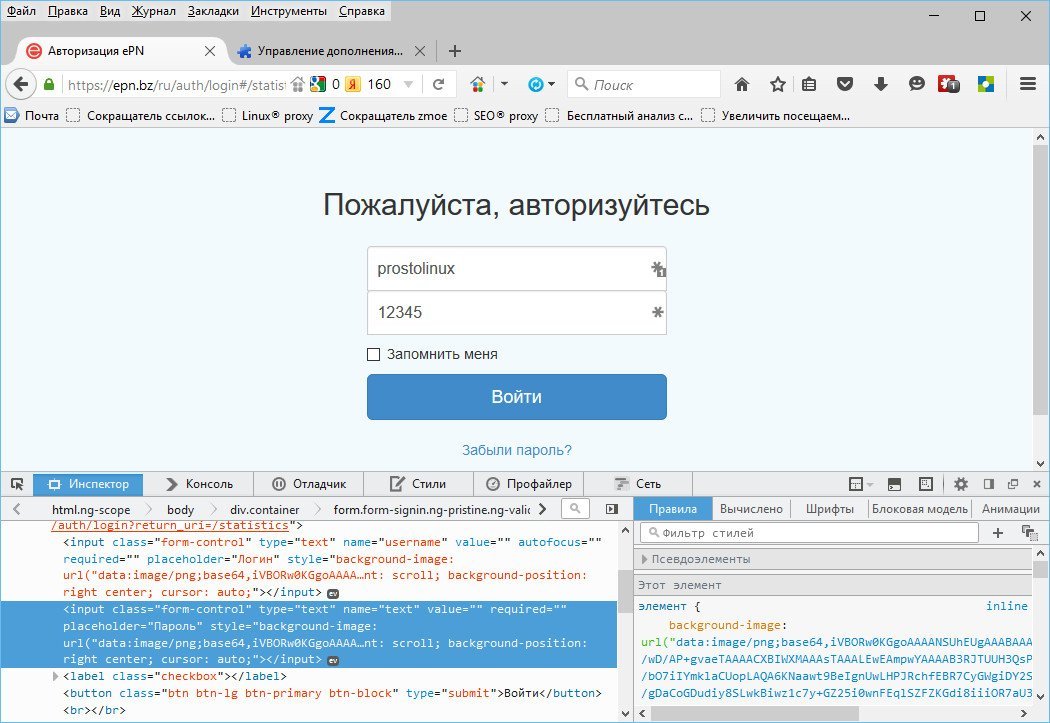Screen dimensions: 1050x723
Task: Click the element picker icon in devtools
Action: (17, 484)
